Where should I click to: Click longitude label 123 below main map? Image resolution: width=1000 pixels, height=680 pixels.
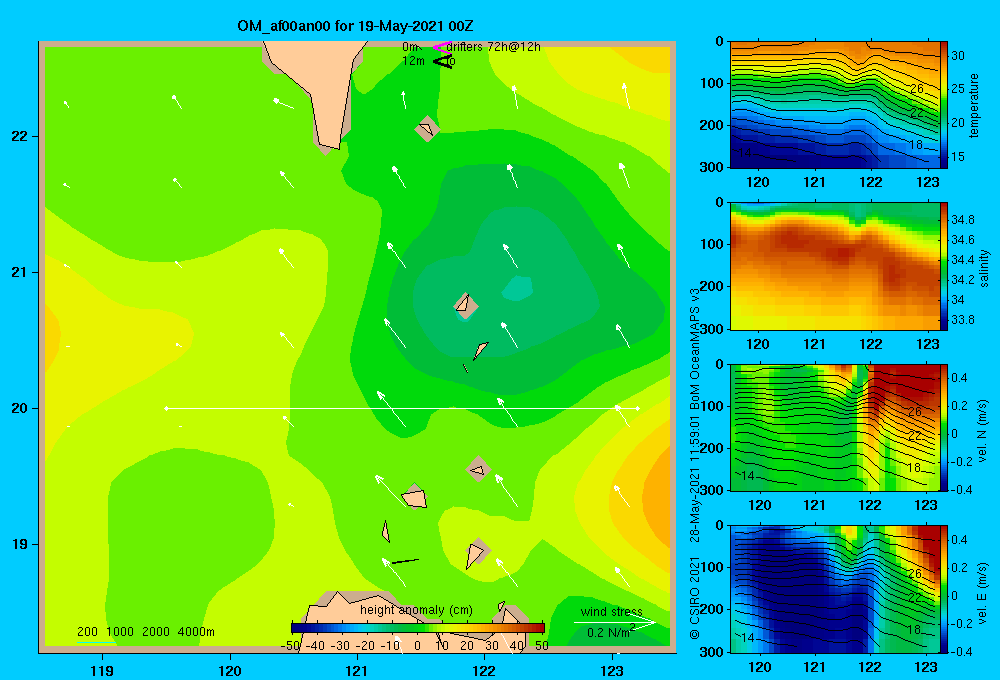point(612,670)
